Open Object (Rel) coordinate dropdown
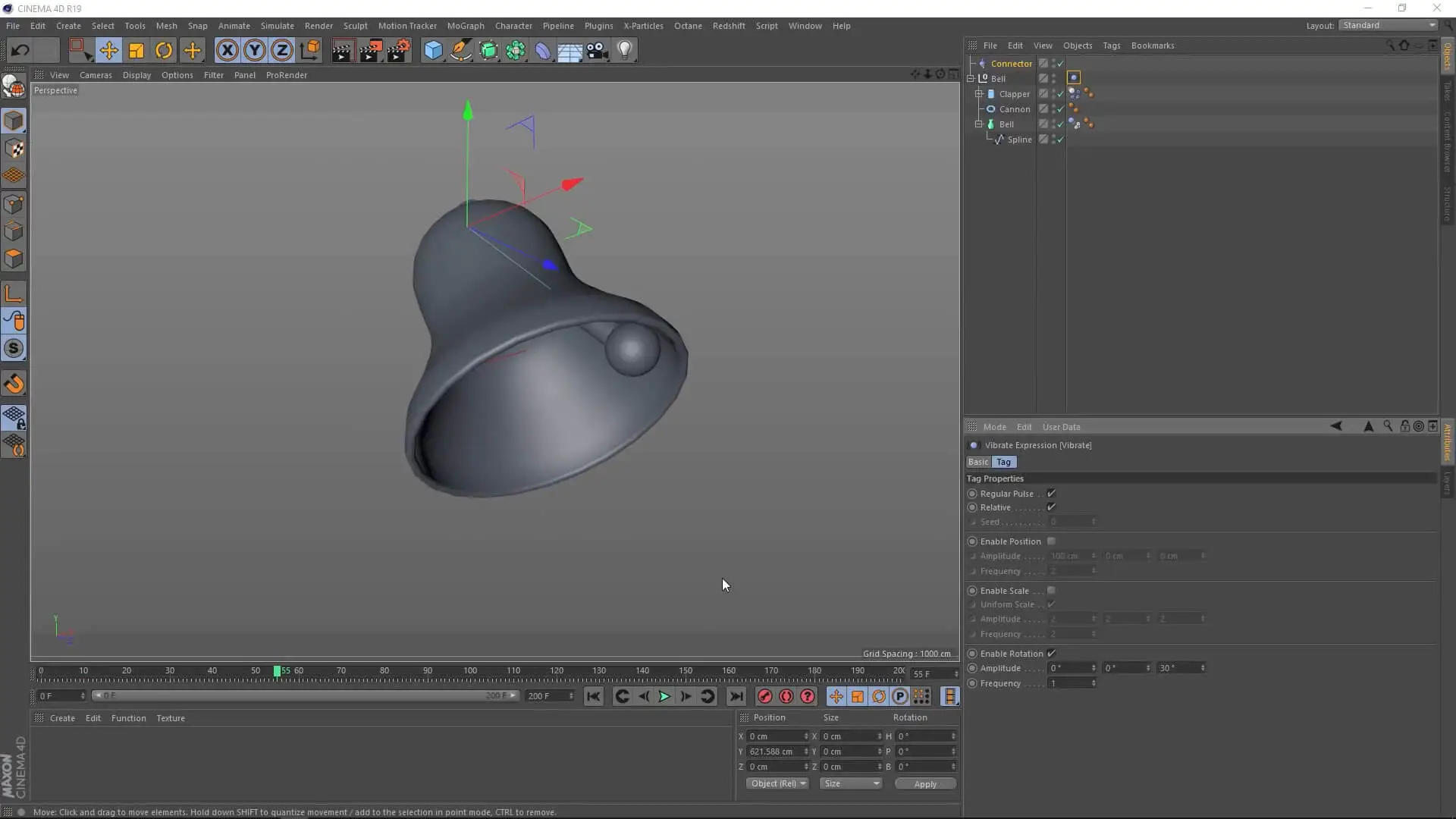This screenshot has width=1456, height=819. [778, 783]
